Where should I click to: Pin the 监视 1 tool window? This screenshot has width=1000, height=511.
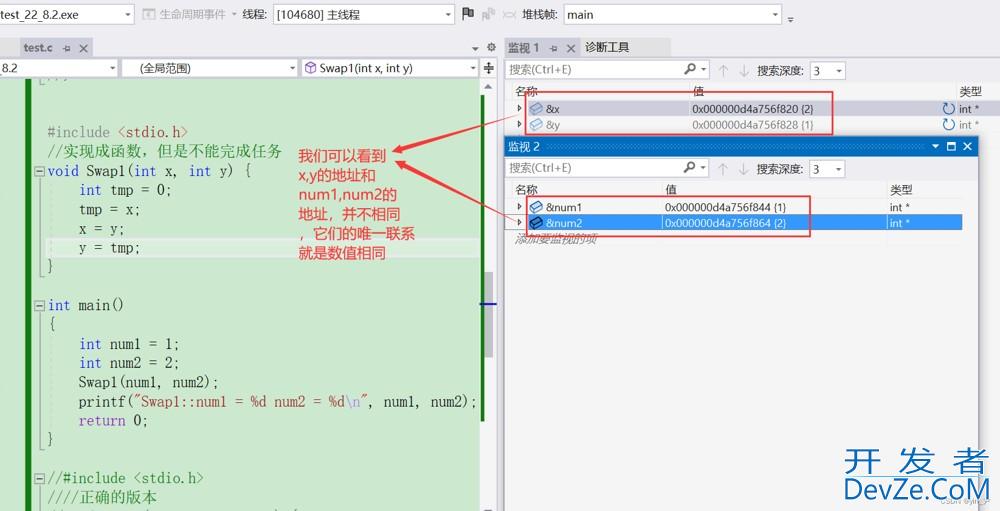click(554, 48)
